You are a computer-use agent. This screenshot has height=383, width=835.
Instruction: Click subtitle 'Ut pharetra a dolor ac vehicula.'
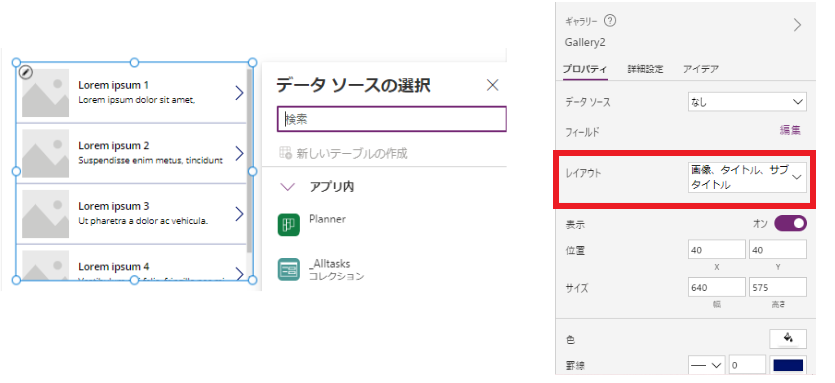[143, 221]
